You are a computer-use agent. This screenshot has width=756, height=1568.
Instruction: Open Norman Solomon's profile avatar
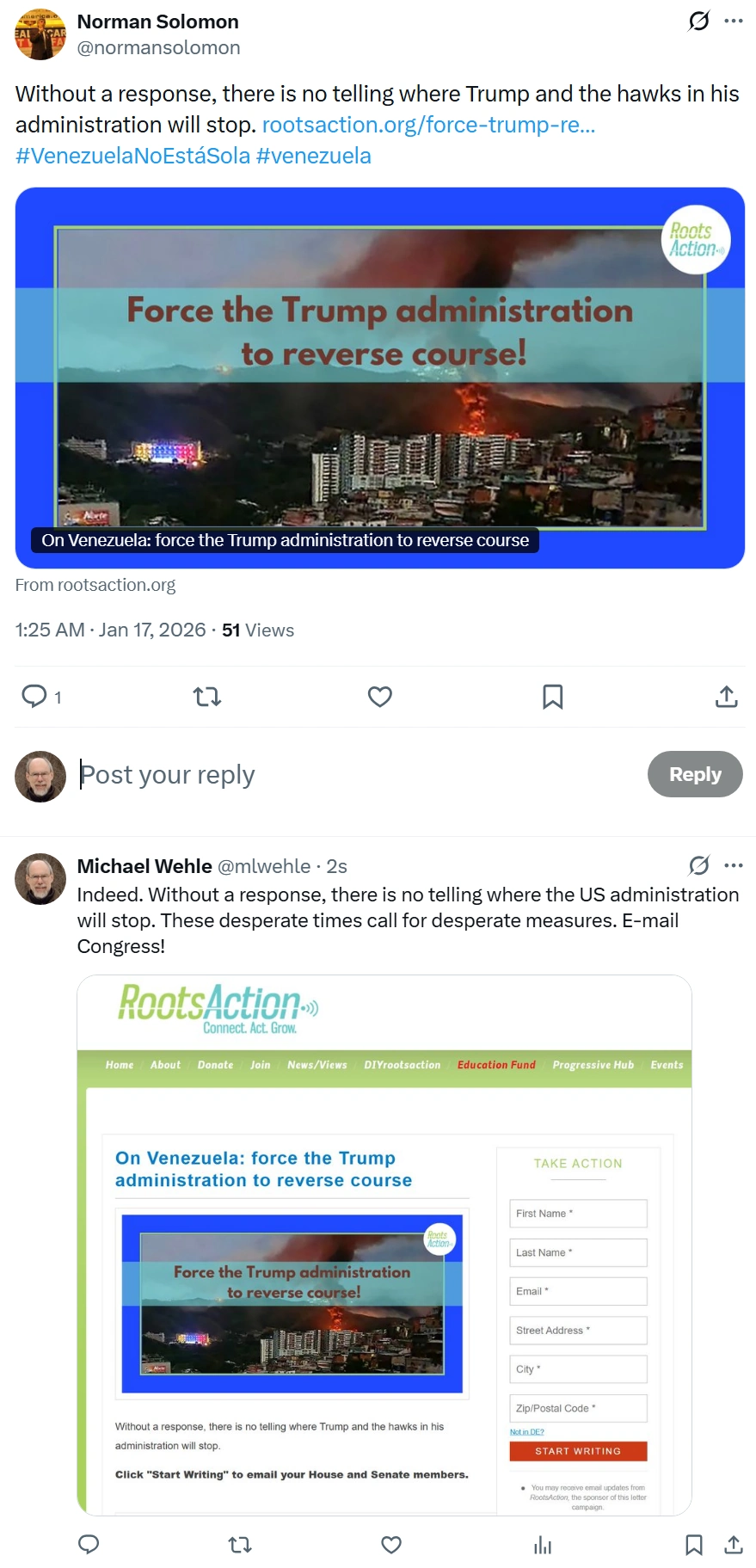tap(40, 34)
